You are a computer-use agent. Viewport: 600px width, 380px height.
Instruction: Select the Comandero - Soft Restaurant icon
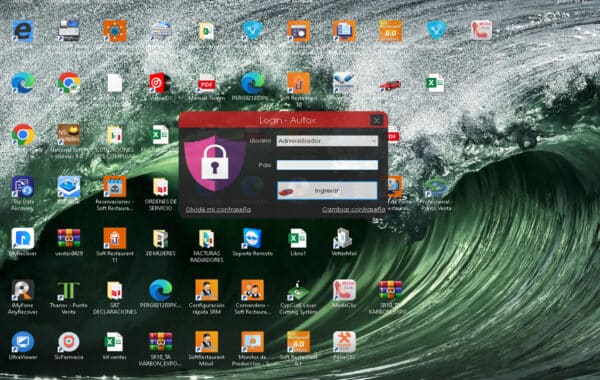(253, 297)
